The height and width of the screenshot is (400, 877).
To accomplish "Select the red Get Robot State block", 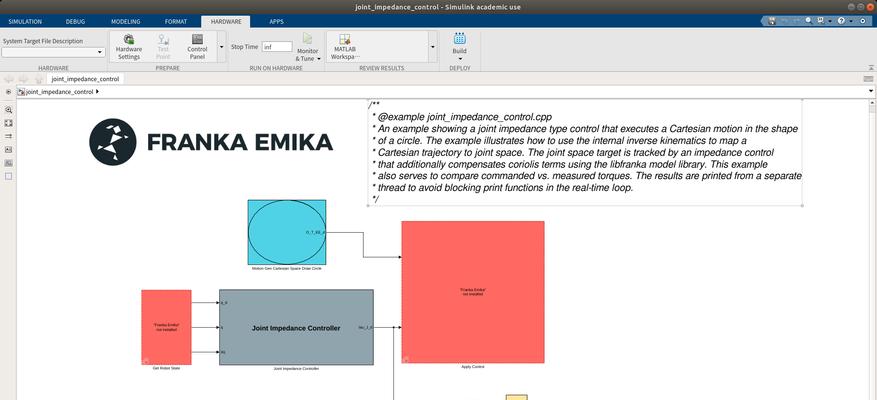I will point(166,327).
